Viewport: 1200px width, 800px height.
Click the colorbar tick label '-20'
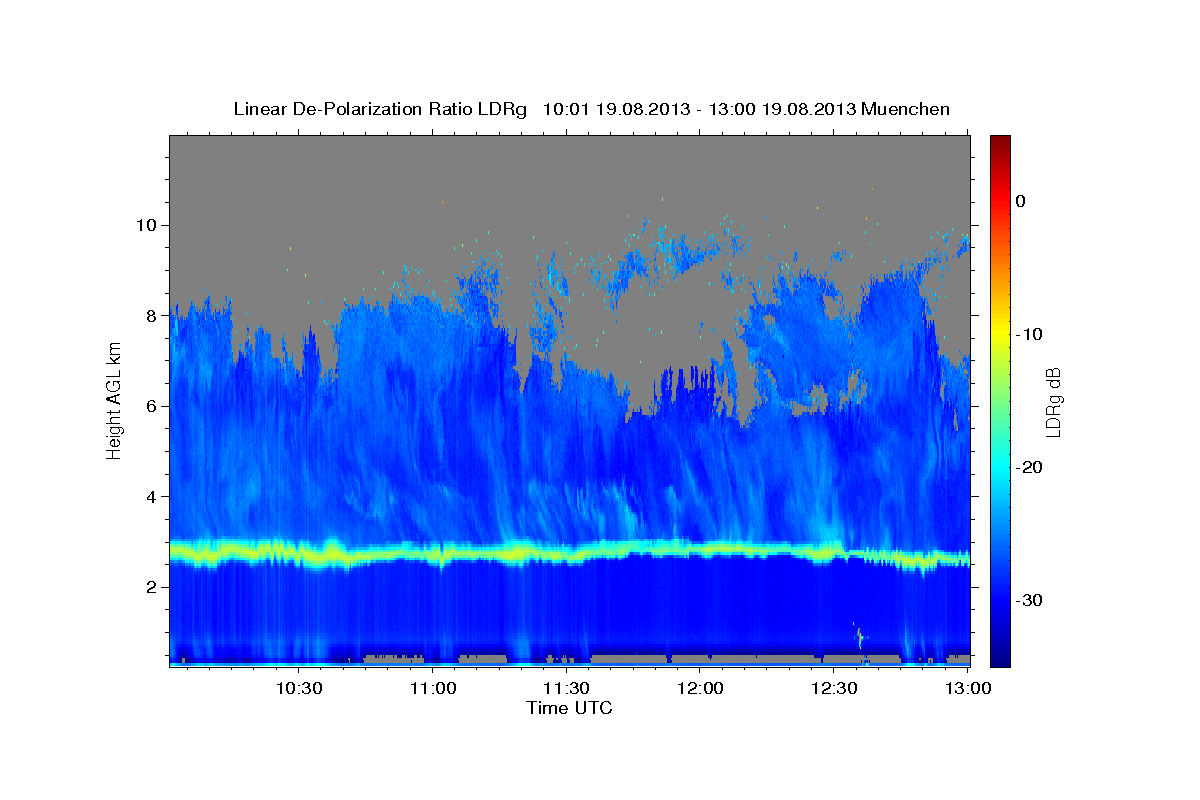(x=1029, y=467)
